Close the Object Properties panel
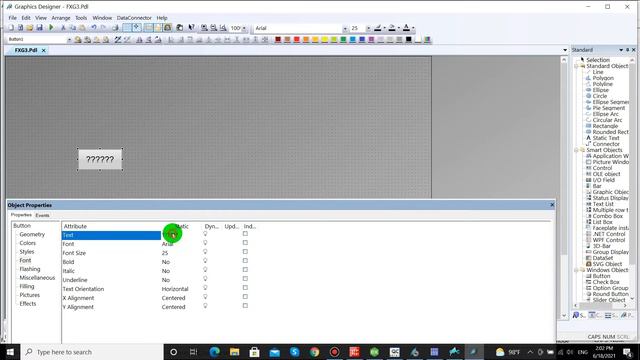640x360 pixels. pyautogui.click(x=552, y=205)
